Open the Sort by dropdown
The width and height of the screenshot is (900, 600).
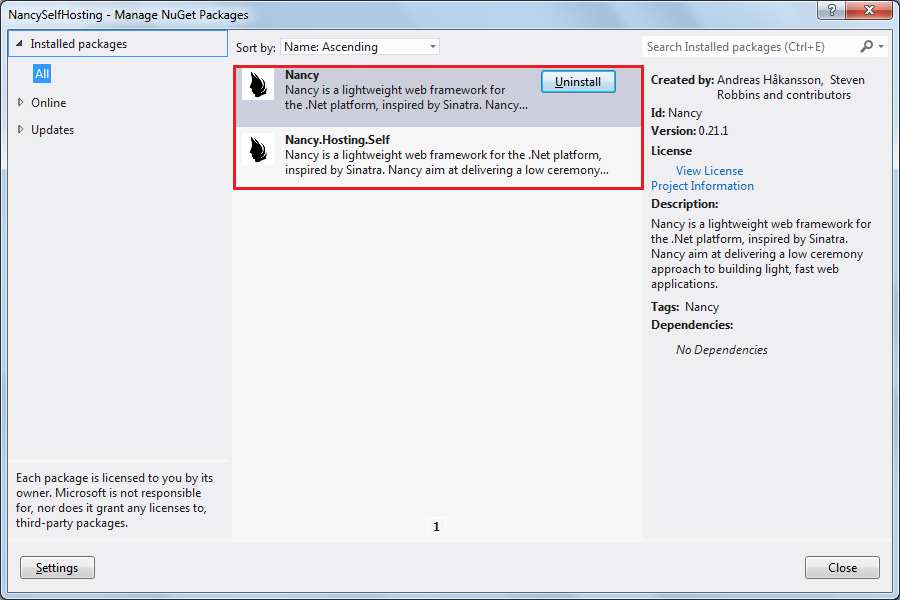pyautogui.click(x=360, y=47)
